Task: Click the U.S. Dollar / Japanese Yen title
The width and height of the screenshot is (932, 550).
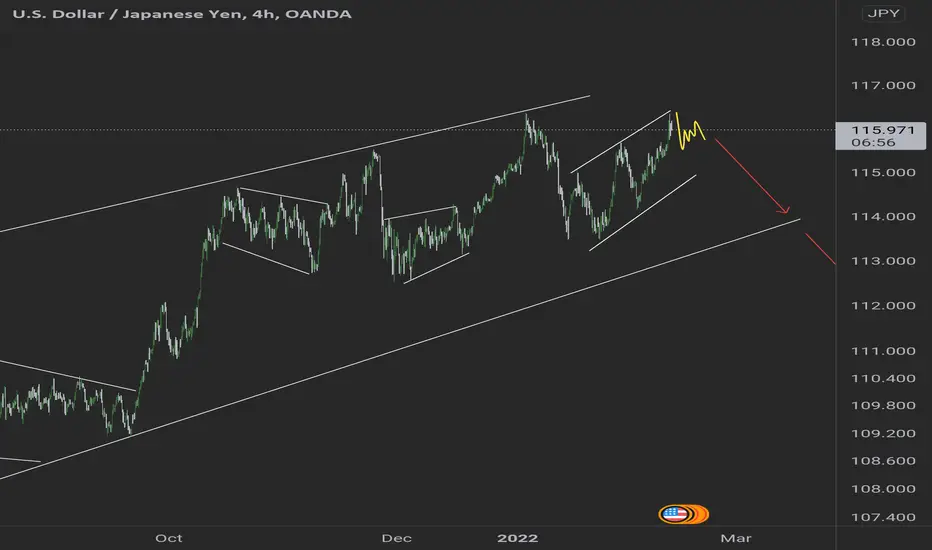Action: tap(182, 14)
